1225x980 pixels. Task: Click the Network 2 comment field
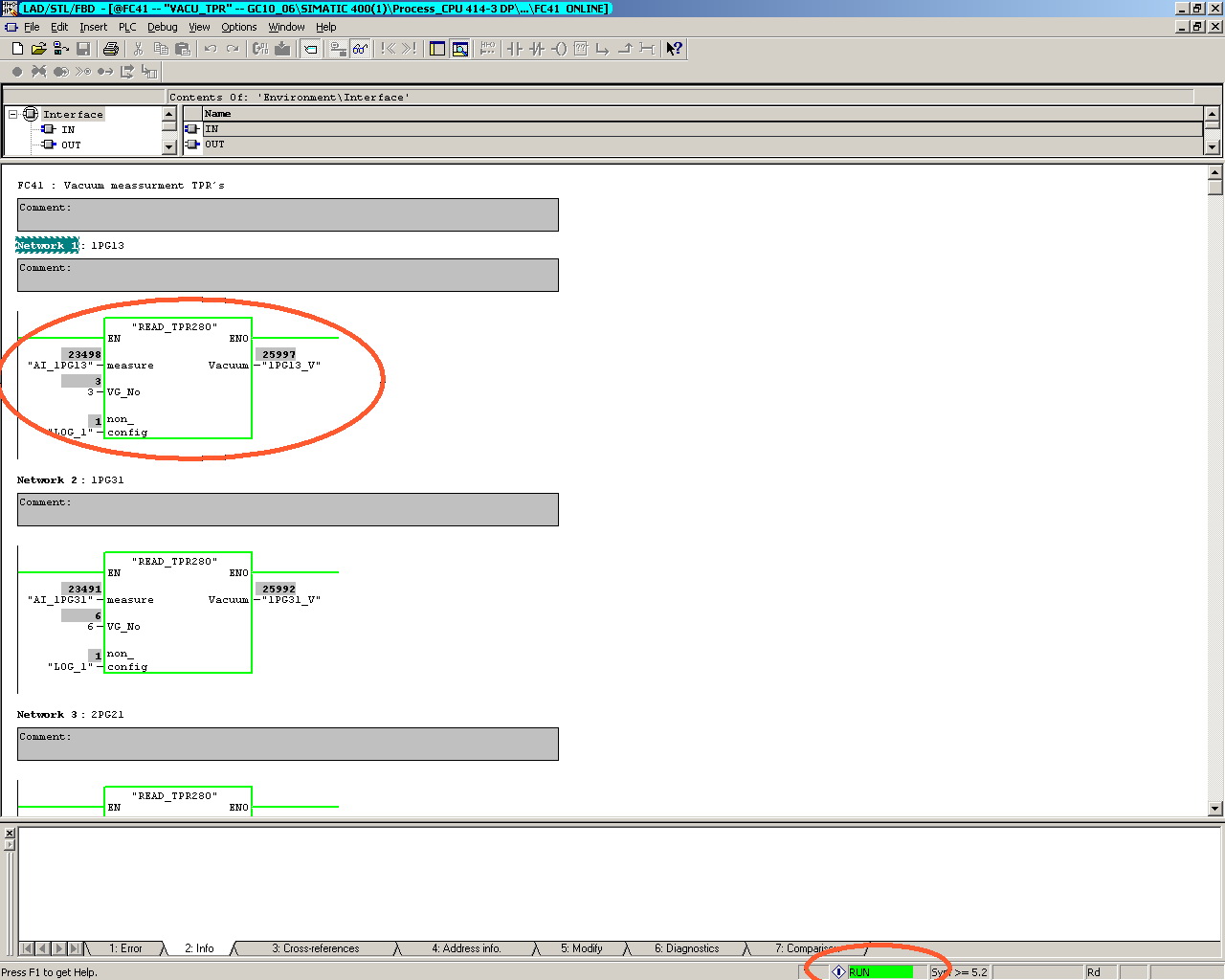click(287, 509)
